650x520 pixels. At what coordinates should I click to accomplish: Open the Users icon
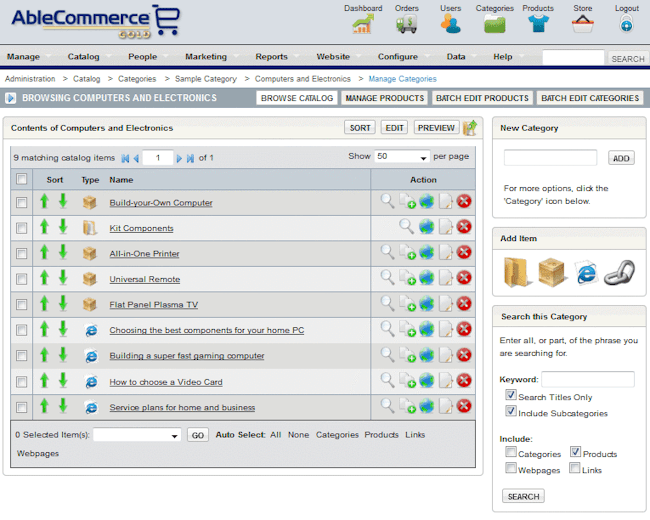(451, 24)
